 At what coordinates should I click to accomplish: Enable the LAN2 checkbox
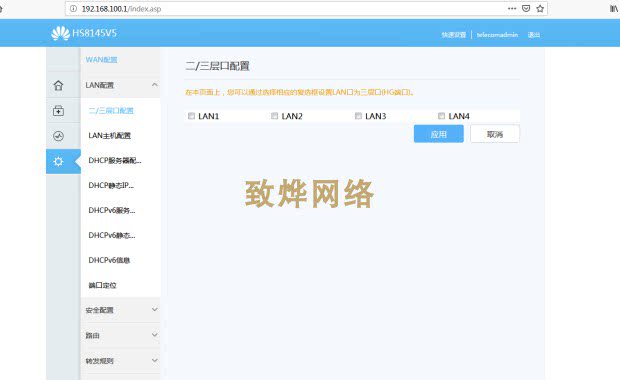click(274, 116)
